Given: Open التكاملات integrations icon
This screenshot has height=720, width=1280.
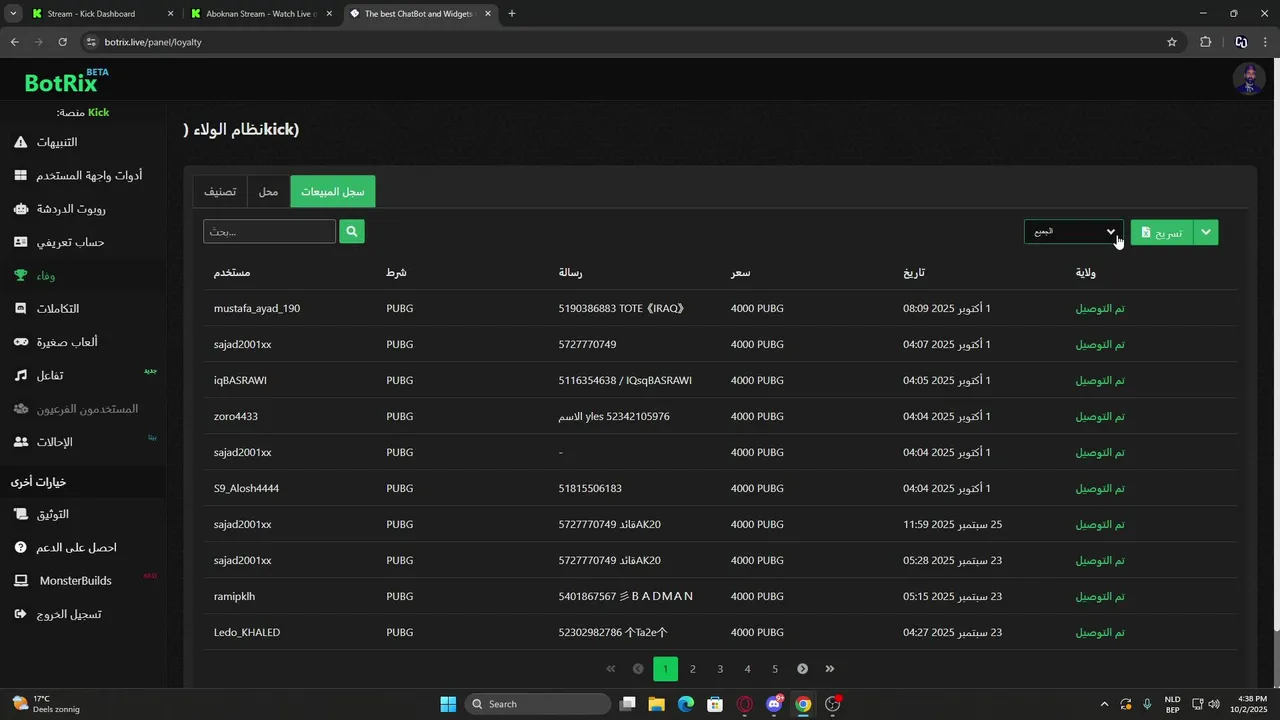Looking at the screenshot, I should (x=20, y=309).
